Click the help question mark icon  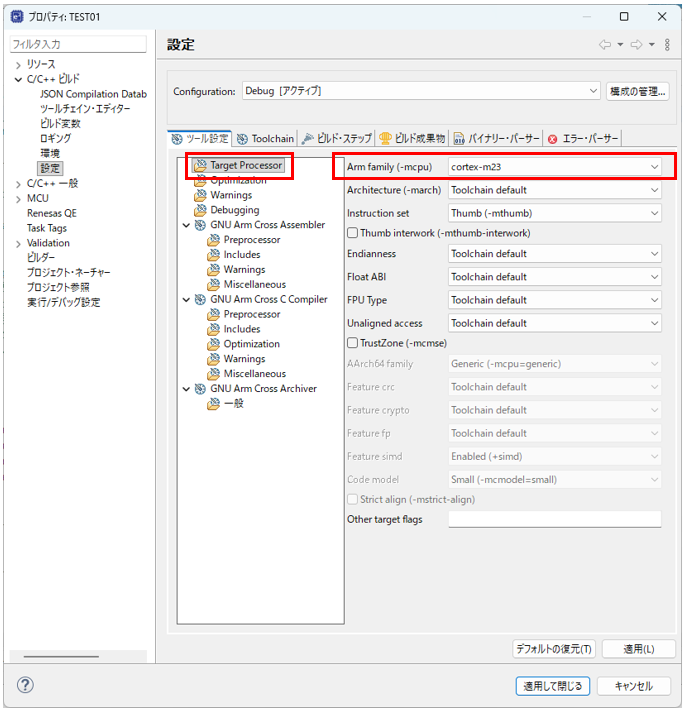tap(26, 685)
